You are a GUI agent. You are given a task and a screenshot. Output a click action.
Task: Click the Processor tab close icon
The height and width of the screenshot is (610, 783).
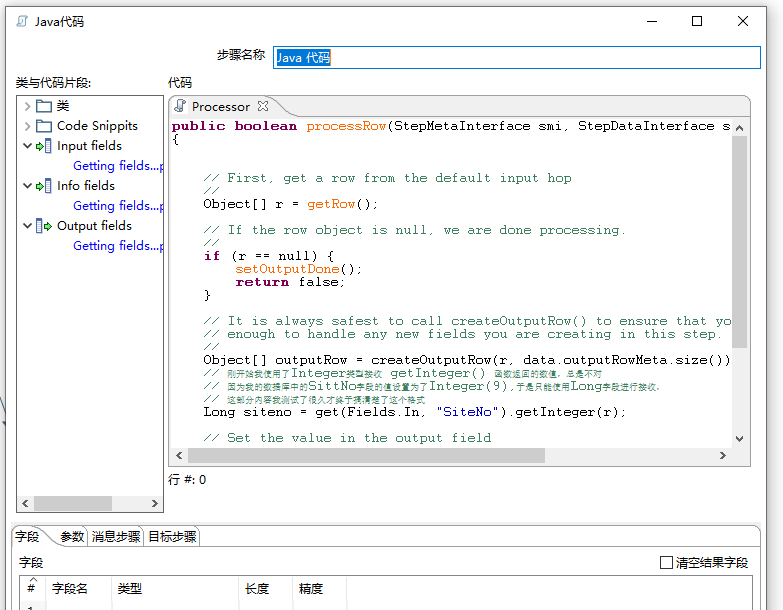click(x=263, y=106)
